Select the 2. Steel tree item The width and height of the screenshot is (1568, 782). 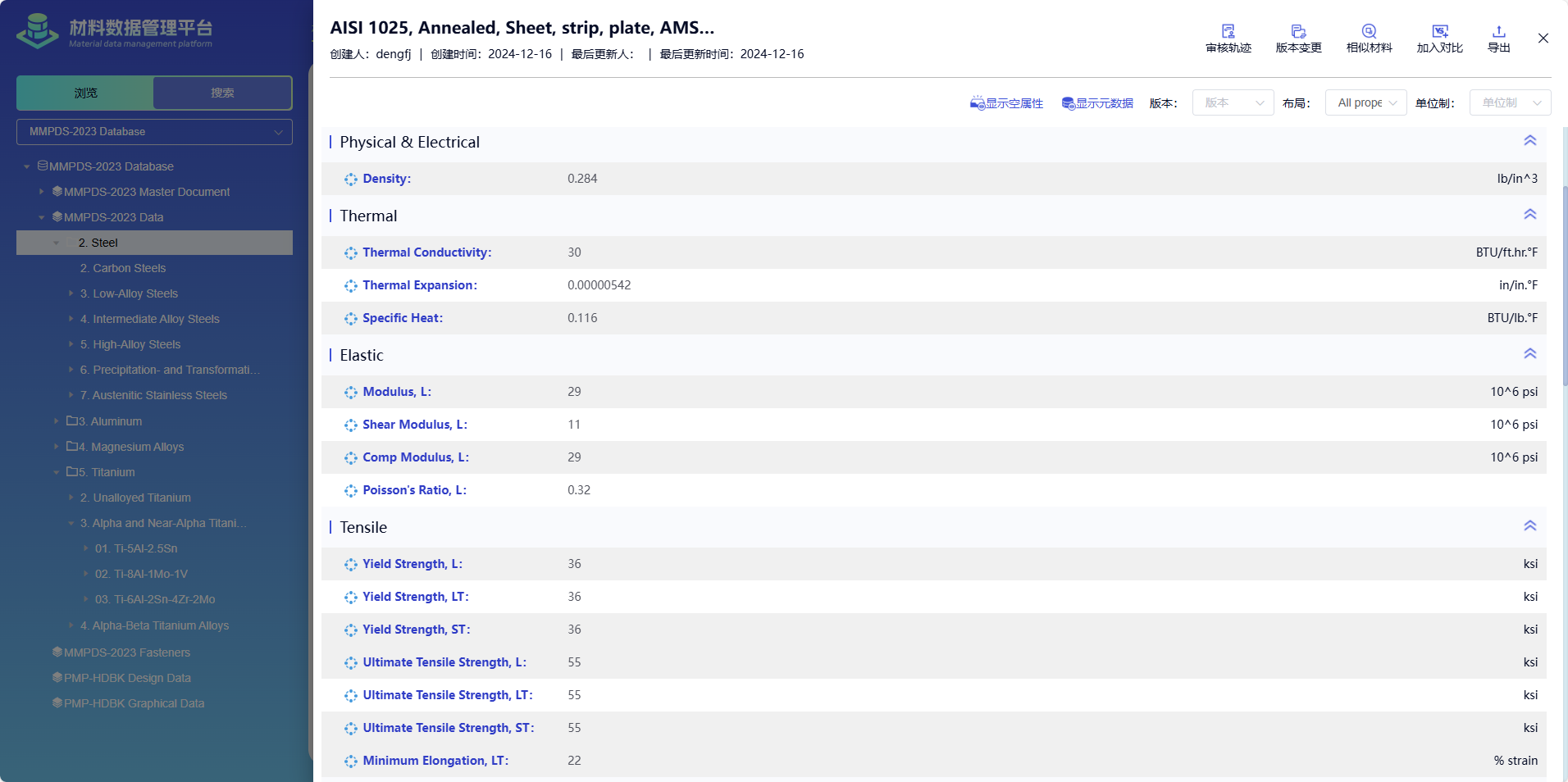click(154, 243)
